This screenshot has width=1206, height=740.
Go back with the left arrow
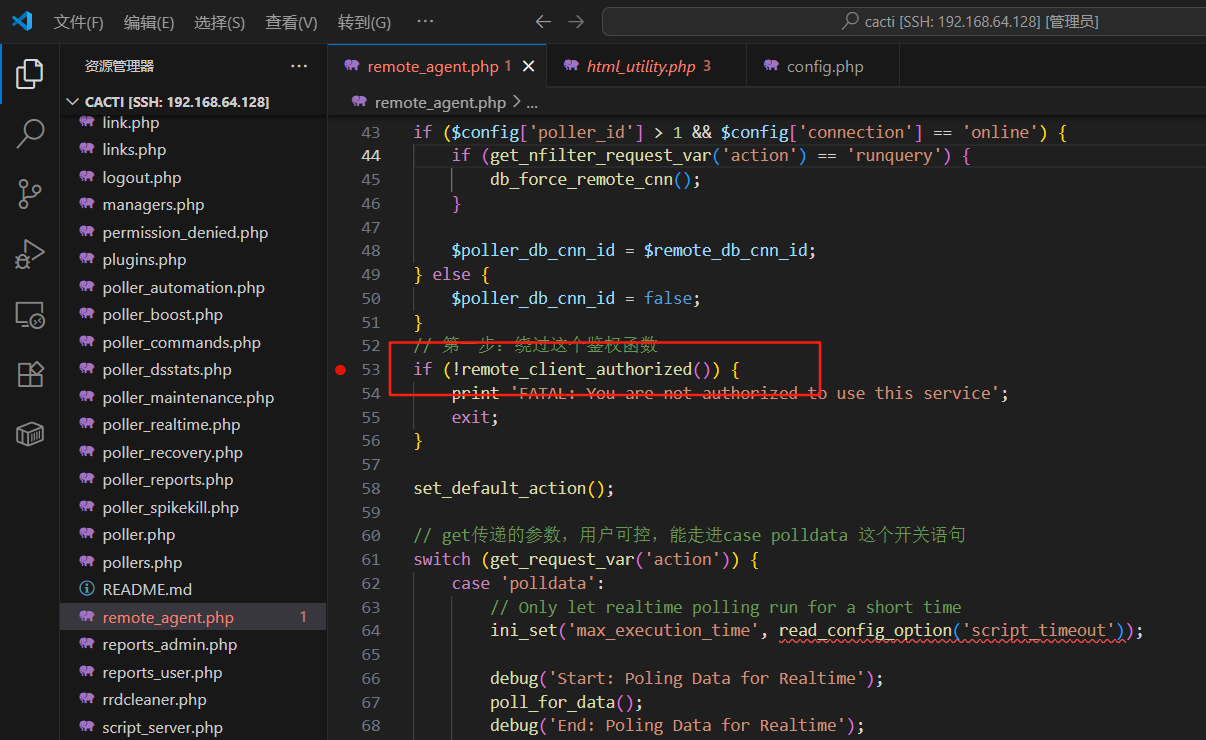543,21
